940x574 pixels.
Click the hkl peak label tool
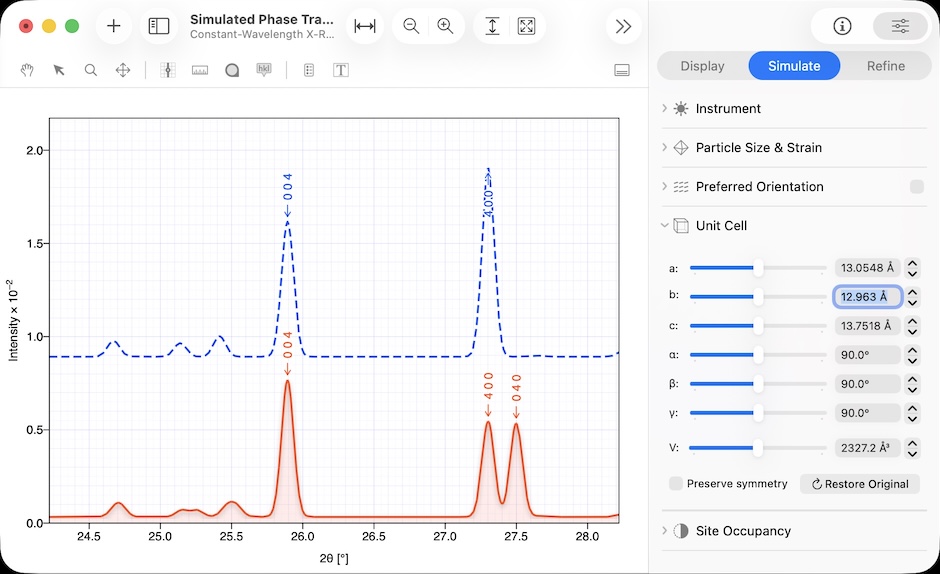264,70
